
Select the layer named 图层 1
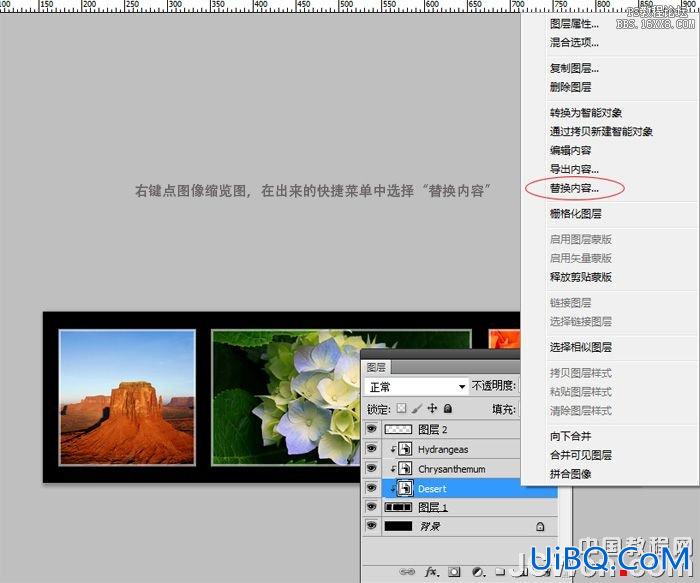[x=433, y=507]
